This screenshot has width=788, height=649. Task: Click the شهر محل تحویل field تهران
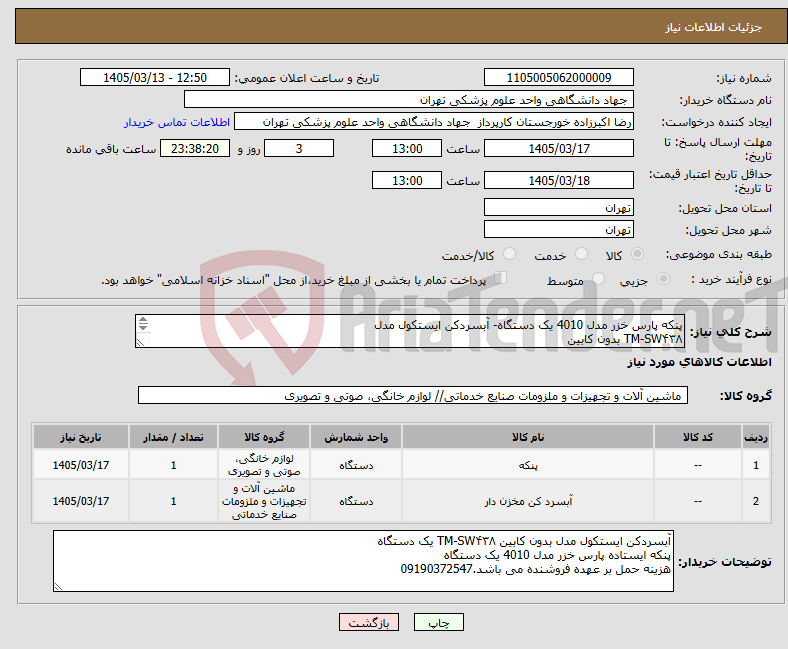click(x=558, y=229)
